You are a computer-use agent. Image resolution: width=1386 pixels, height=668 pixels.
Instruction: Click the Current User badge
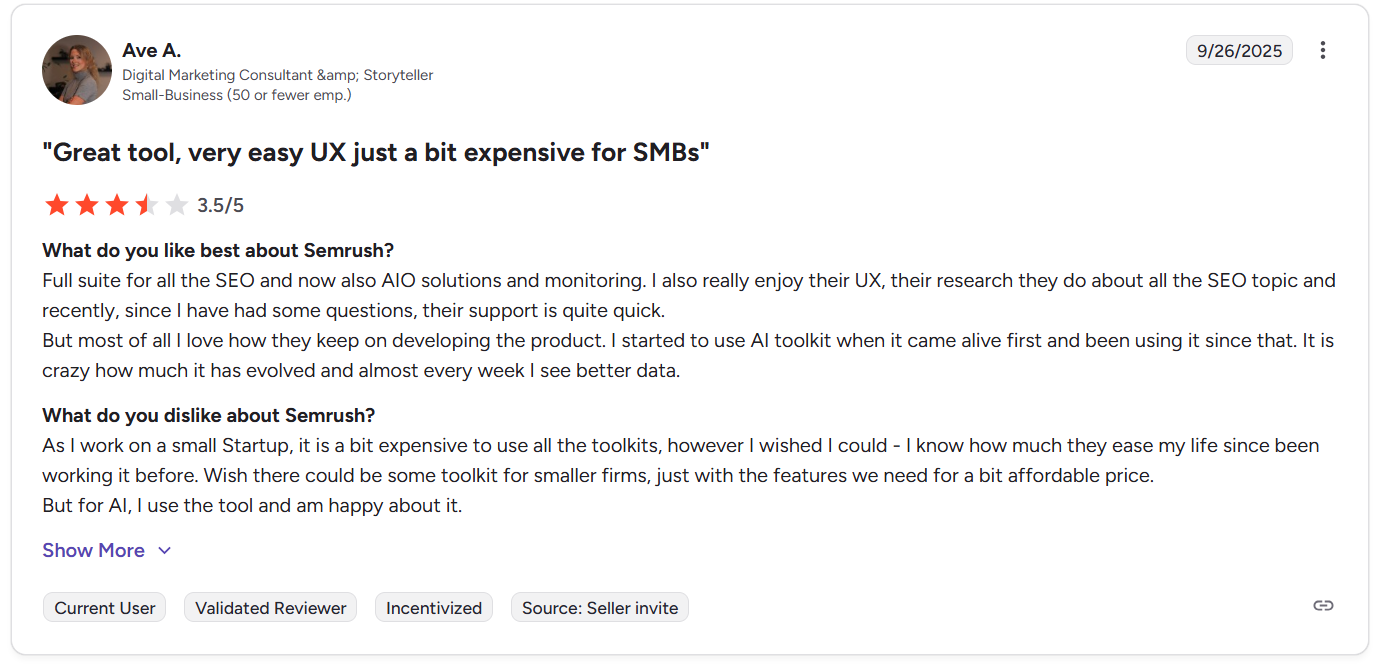coord(104,607)
